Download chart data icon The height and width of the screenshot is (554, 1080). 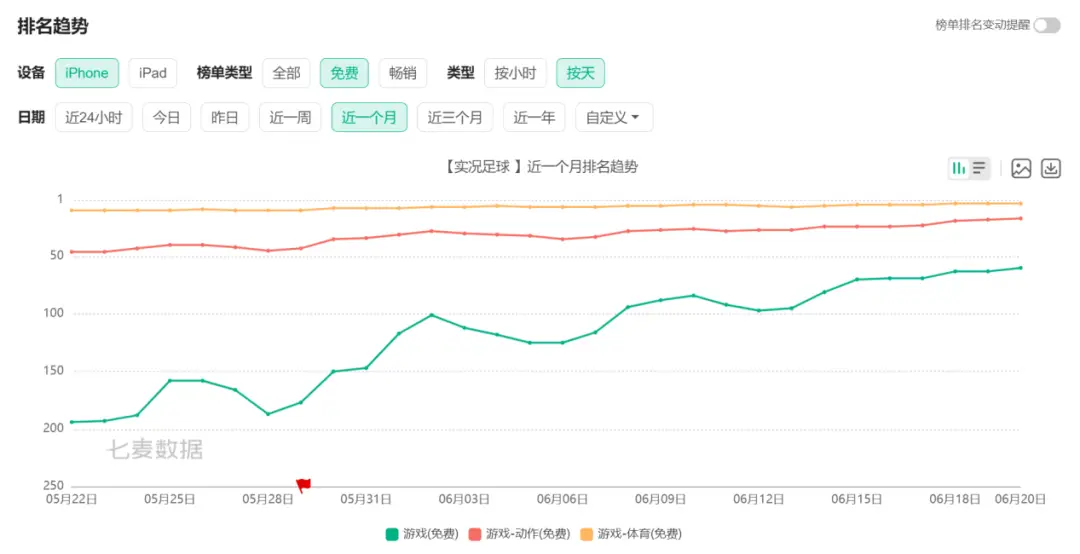pyautogui.click(x=1050, y=168)
